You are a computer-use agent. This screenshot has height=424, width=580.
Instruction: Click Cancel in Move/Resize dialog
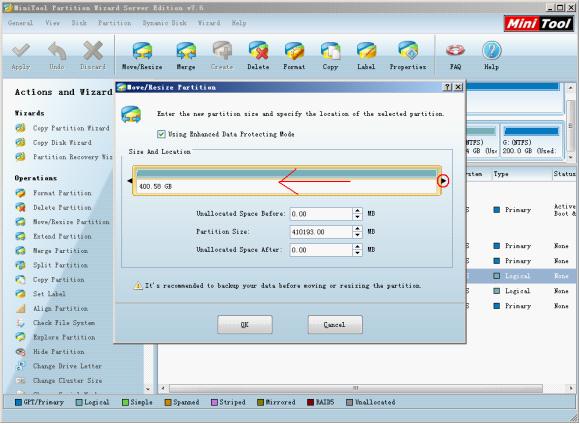[x=335, y=324]
